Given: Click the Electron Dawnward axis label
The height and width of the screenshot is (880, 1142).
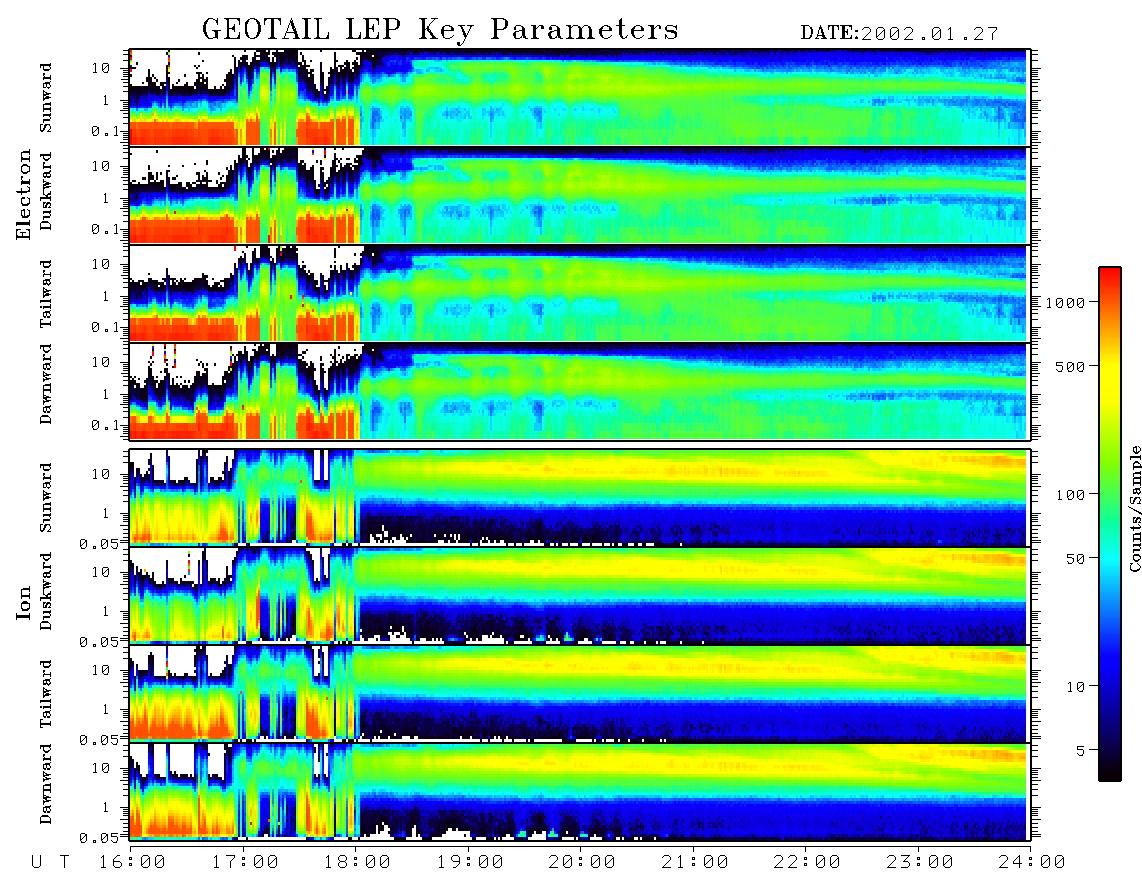Looking at the screenshot, I should tap(46, 384).
